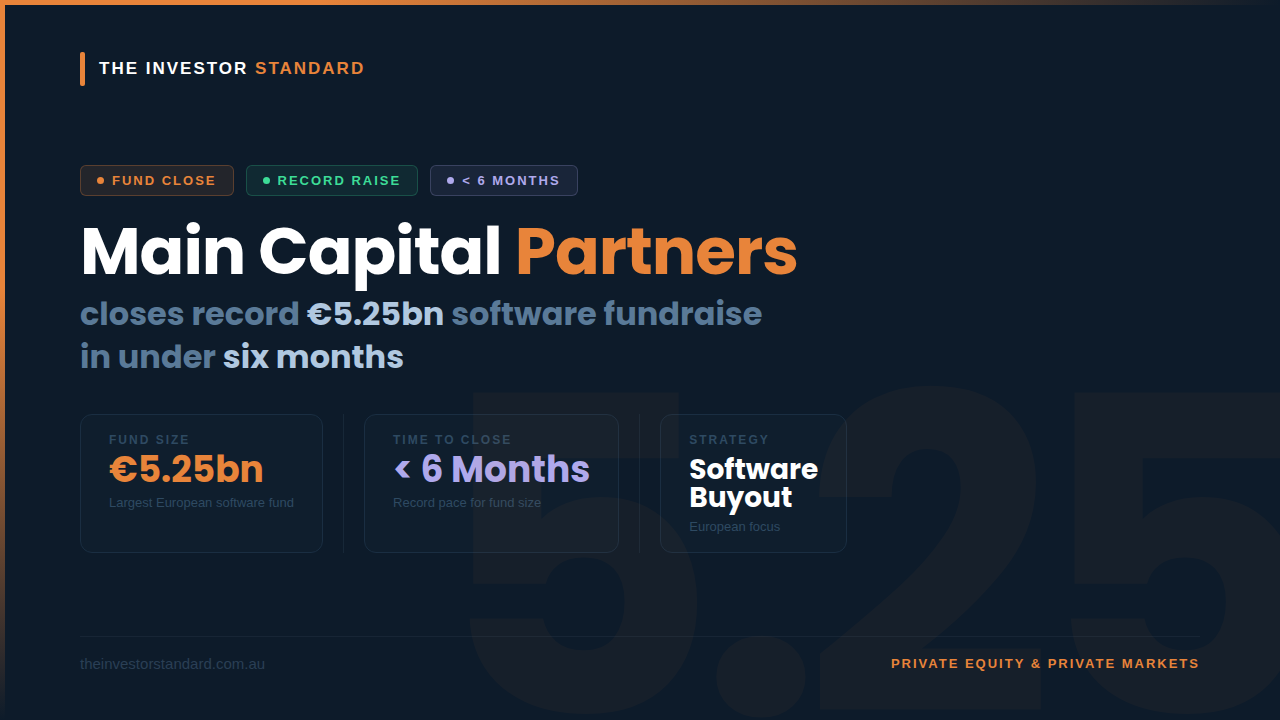Click the orange word Partners
The width and height of the screenshot is (1280, 720).
click(x=657, y=251)
